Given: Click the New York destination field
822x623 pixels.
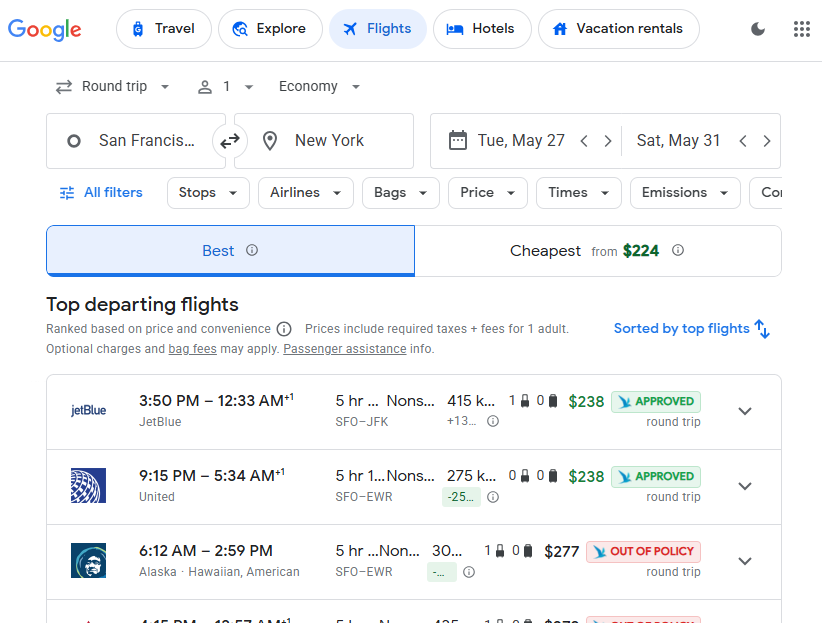Looking at the screenshot, I should 323,141.
